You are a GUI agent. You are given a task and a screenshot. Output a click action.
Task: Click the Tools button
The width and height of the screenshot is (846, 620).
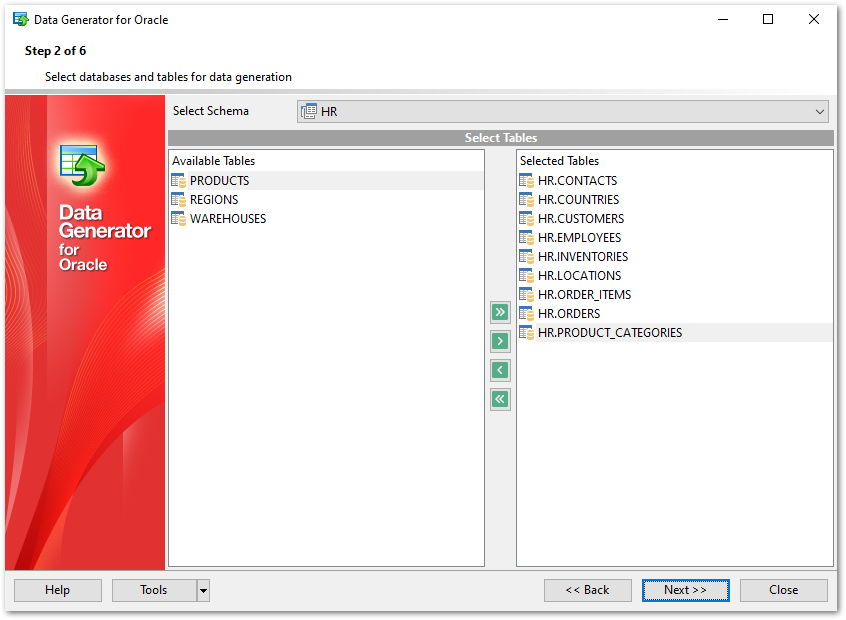[154, 590]
